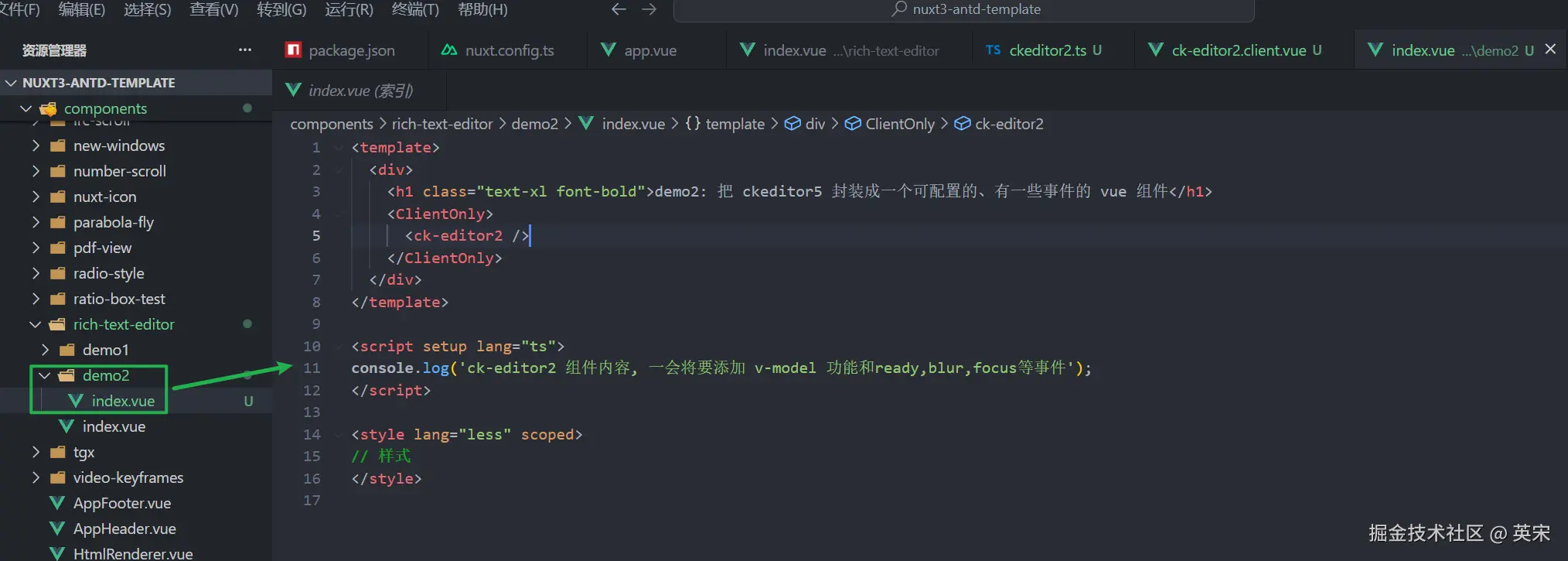Open explorer more actions ellipsis
The width and height of the screenshot is (1568, 561).
coord(245,50)
